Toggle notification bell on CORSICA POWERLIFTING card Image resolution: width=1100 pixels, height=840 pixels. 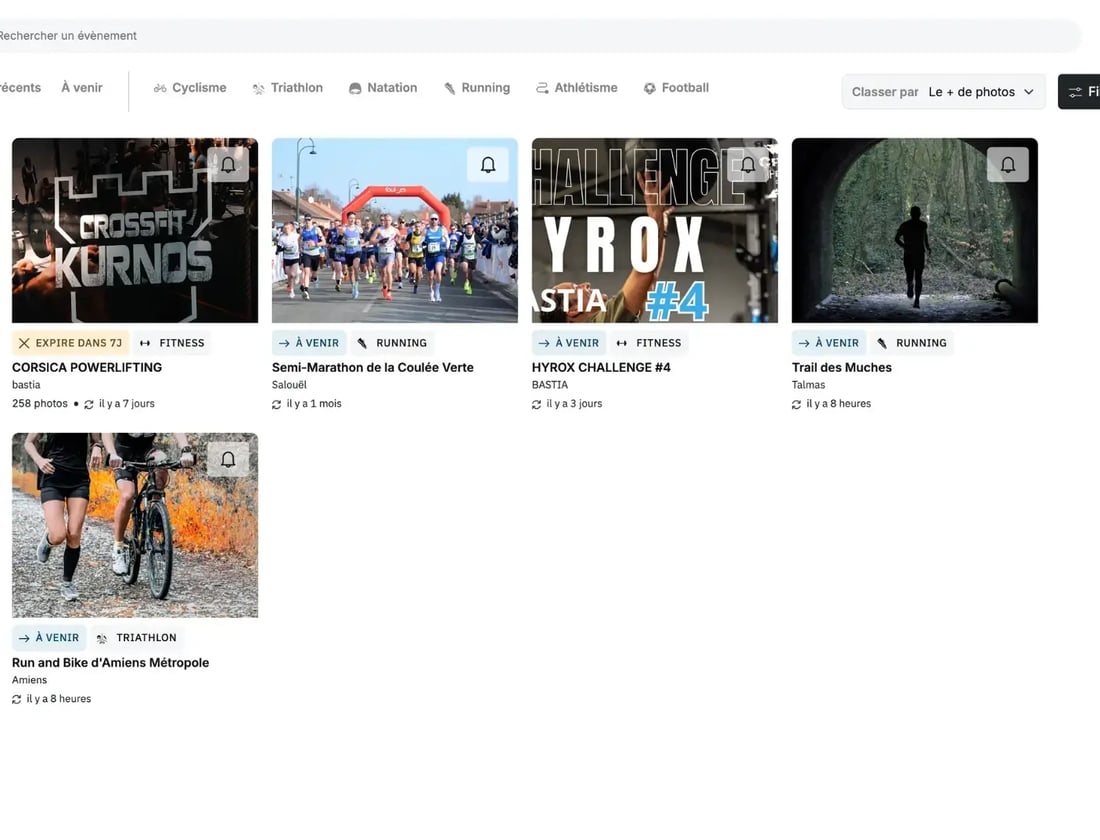[228, 165]
